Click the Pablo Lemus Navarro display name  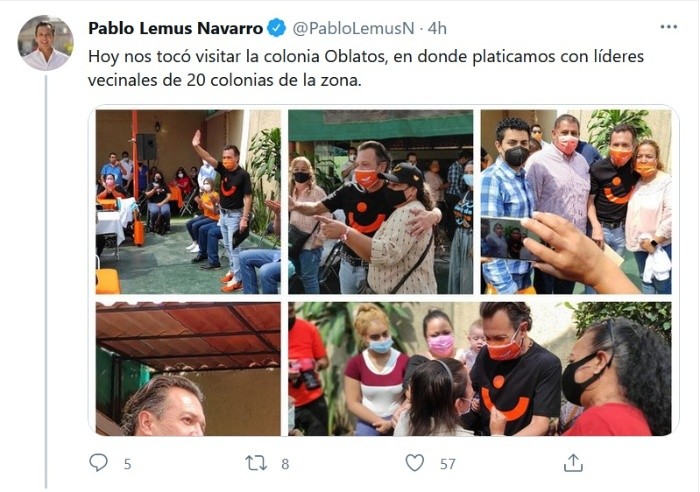pos(175,28)
